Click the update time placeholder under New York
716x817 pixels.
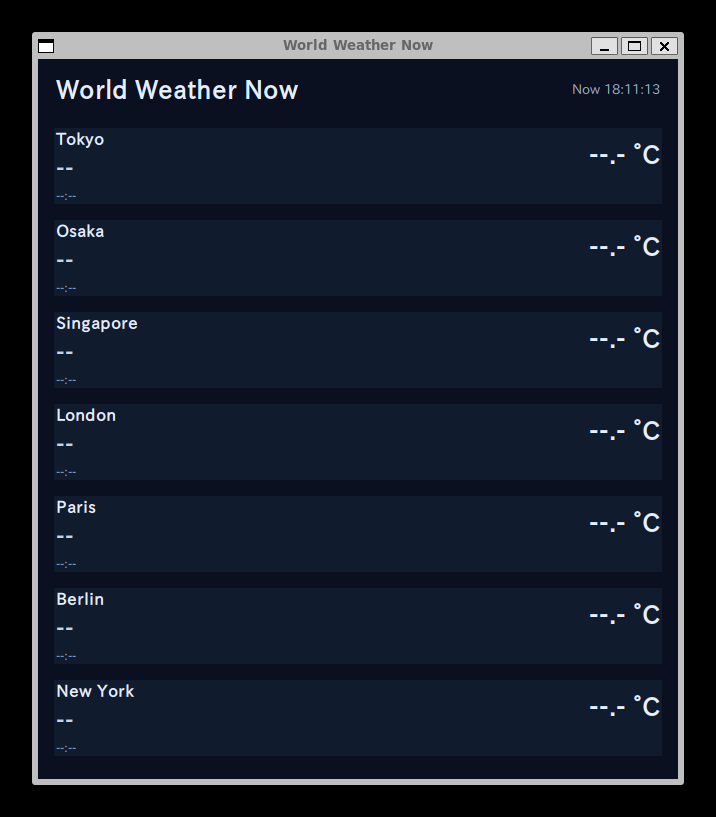pyautogui.click(x=66, y=748)
